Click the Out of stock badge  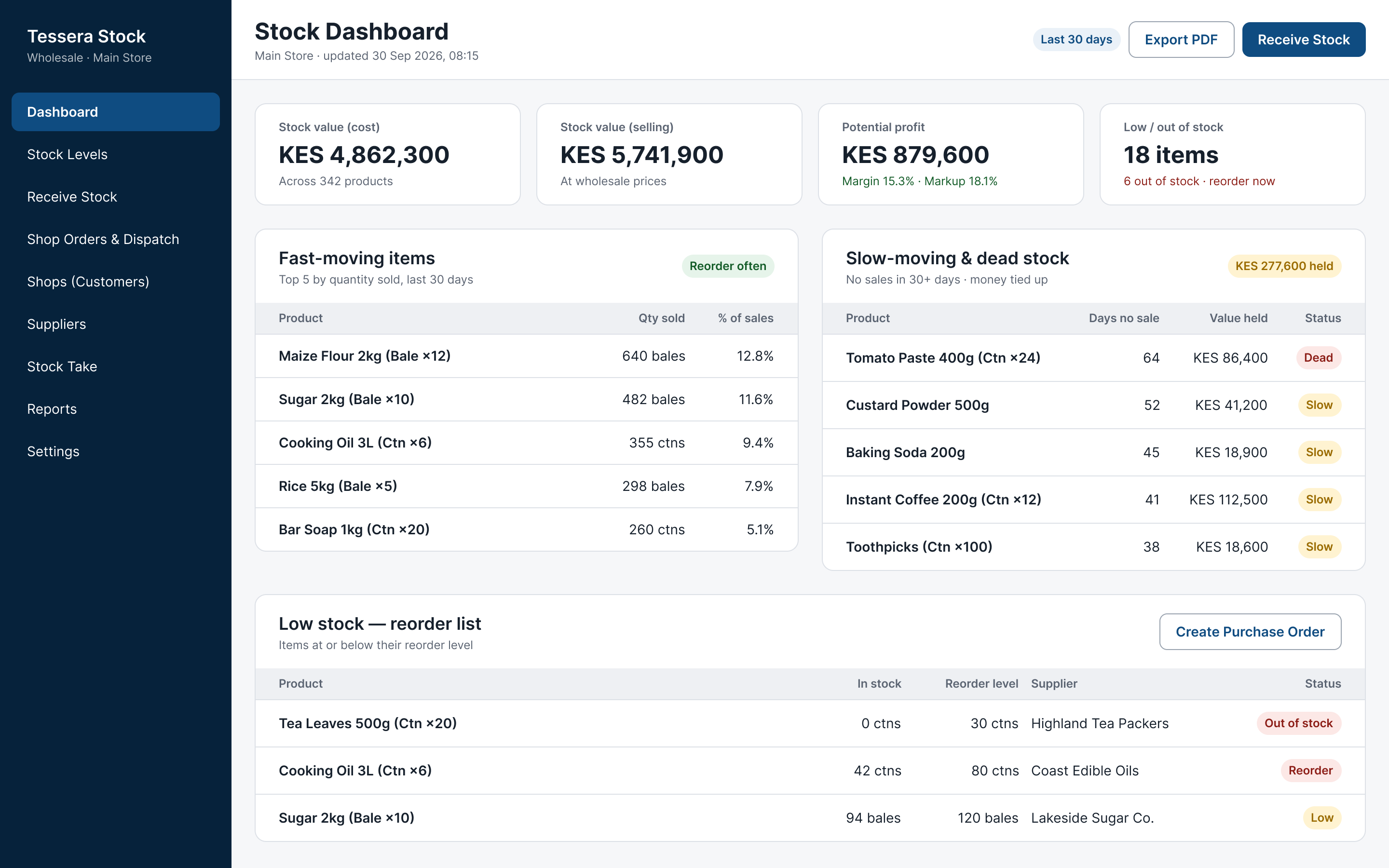click(x=1298, y=723)
